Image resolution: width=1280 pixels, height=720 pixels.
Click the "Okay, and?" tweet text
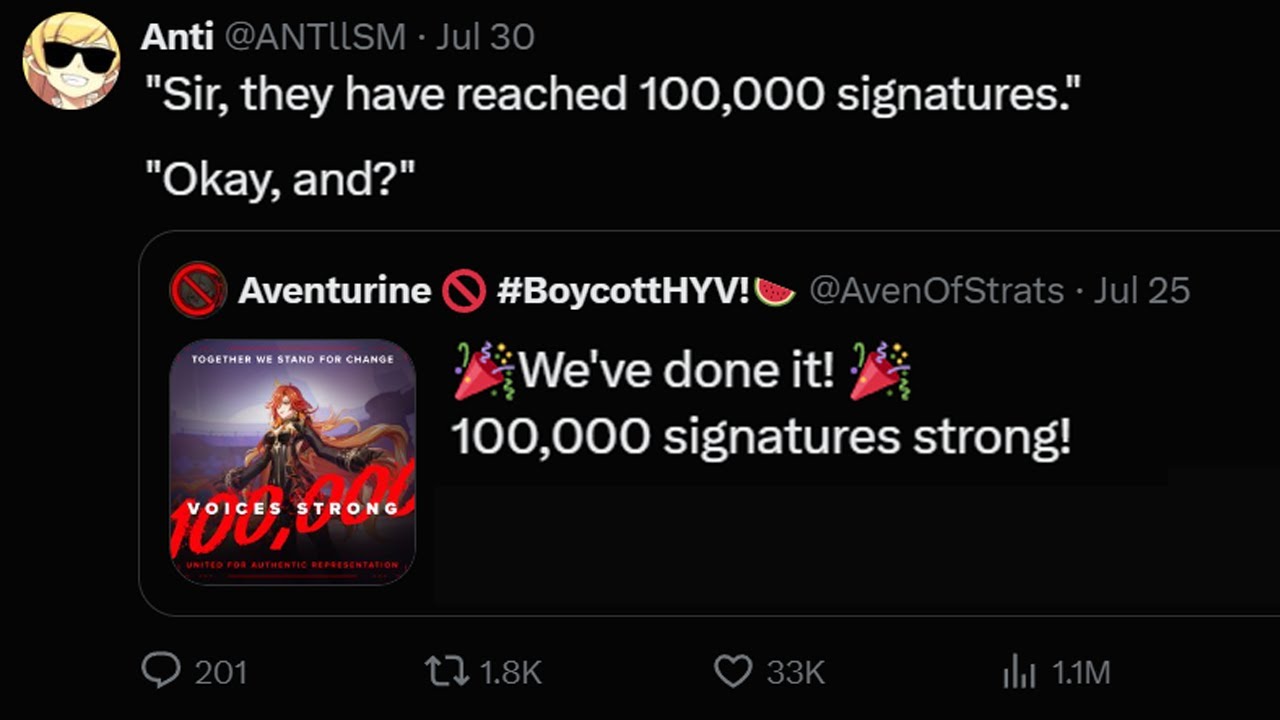pyautogui.click(x=280, y=180)
